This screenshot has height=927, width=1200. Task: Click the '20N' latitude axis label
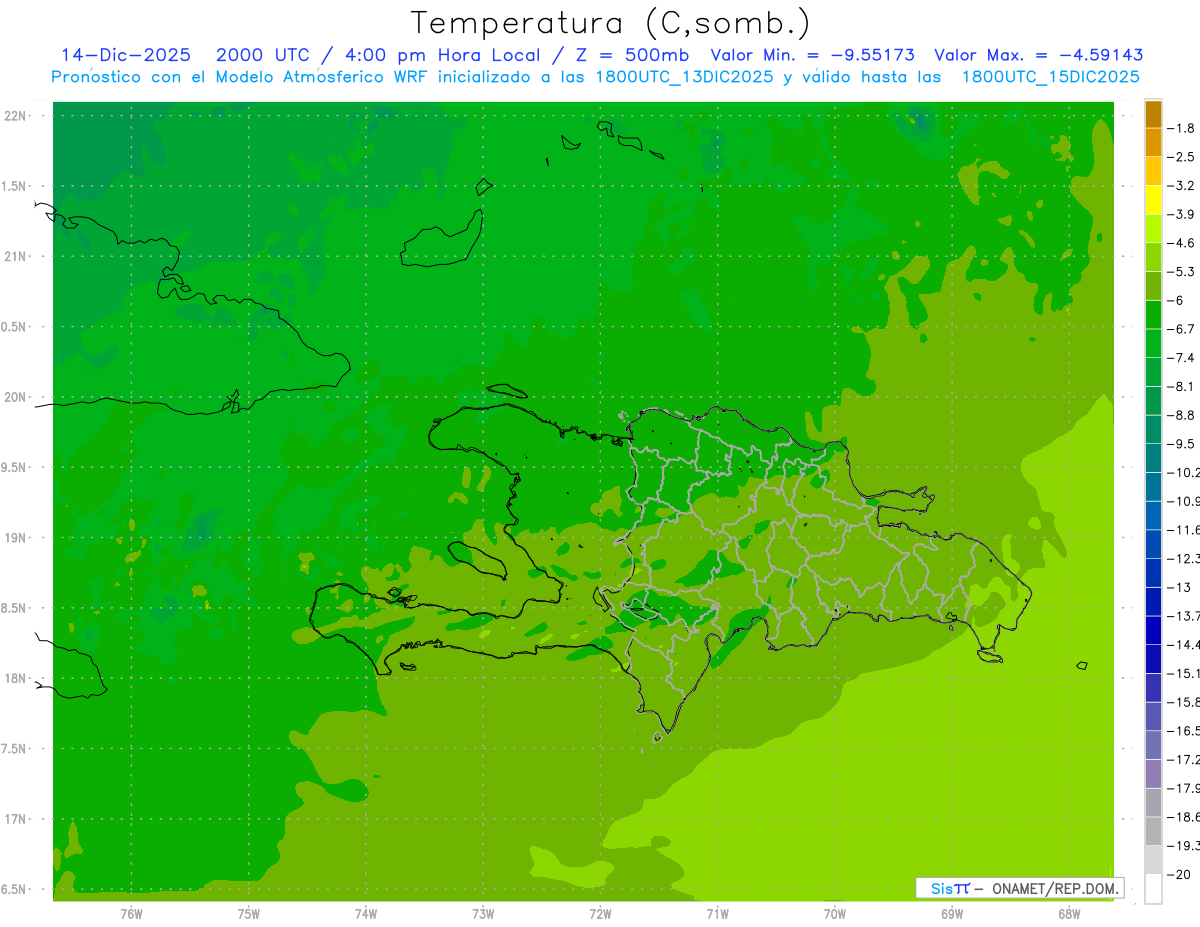pyautogui.click(x=16, y=397)
